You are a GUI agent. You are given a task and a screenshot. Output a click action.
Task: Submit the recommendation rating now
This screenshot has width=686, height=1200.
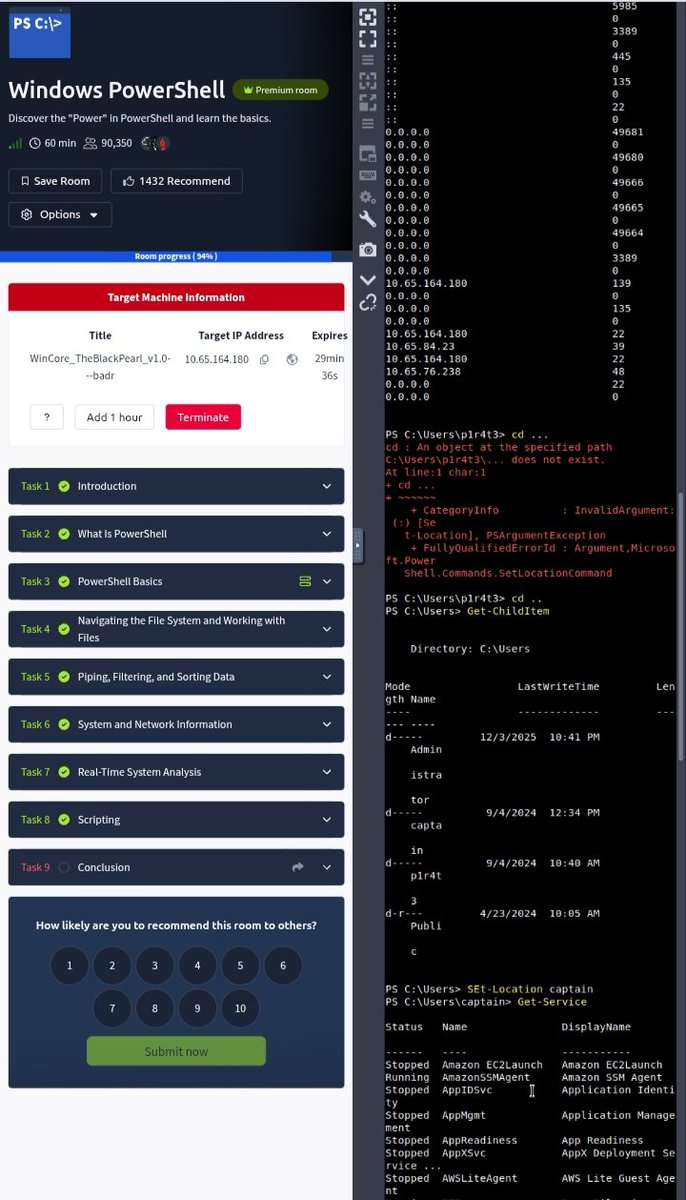176,1051
